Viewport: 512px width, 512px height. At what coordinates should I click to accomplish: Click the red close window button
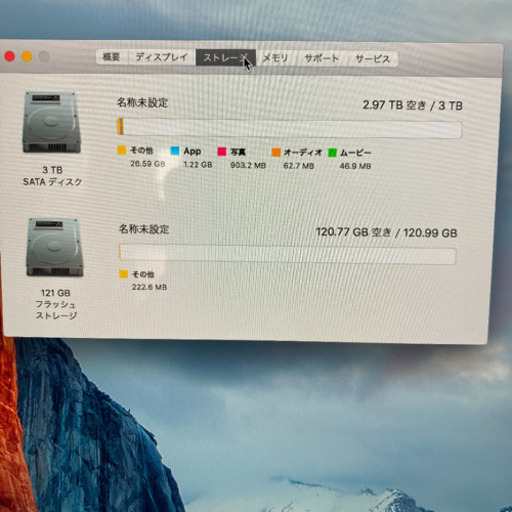tap(10, 56)
